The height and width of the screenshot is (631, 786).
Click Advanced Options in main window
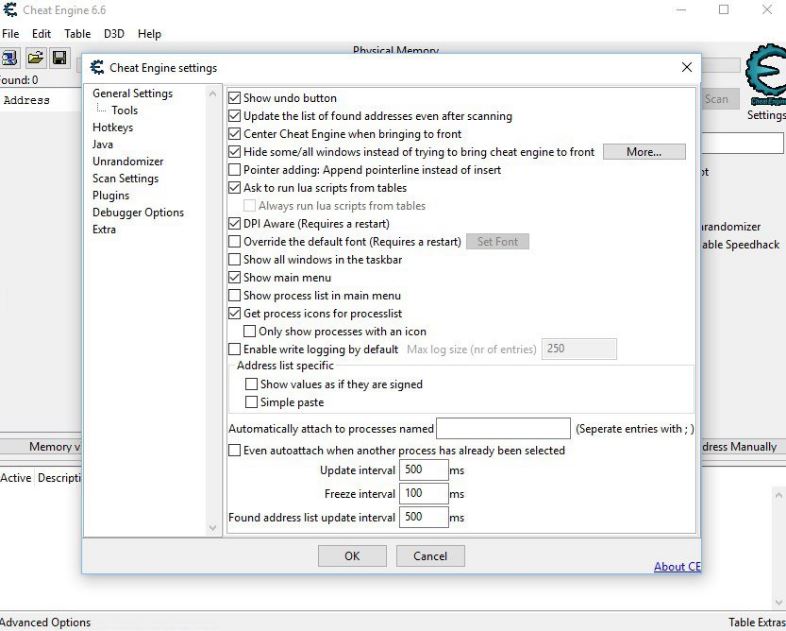point(45,622)
